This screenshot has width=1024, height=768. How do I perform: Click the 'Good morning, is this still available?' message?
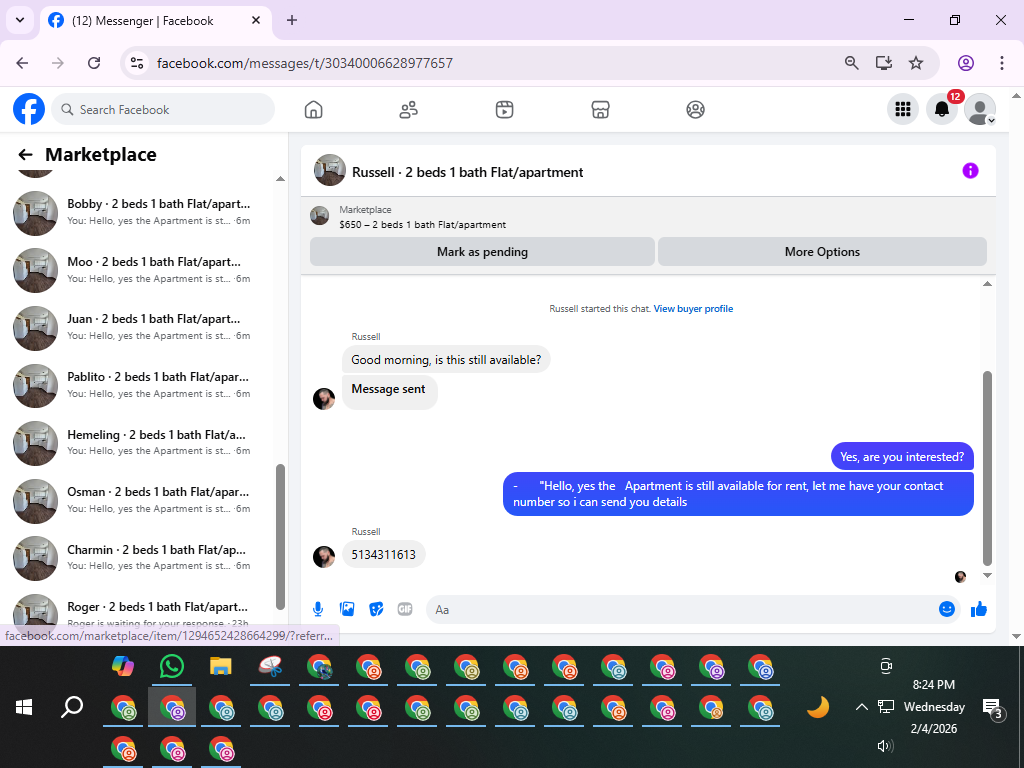pyautogui.click(x=446, y=360)
